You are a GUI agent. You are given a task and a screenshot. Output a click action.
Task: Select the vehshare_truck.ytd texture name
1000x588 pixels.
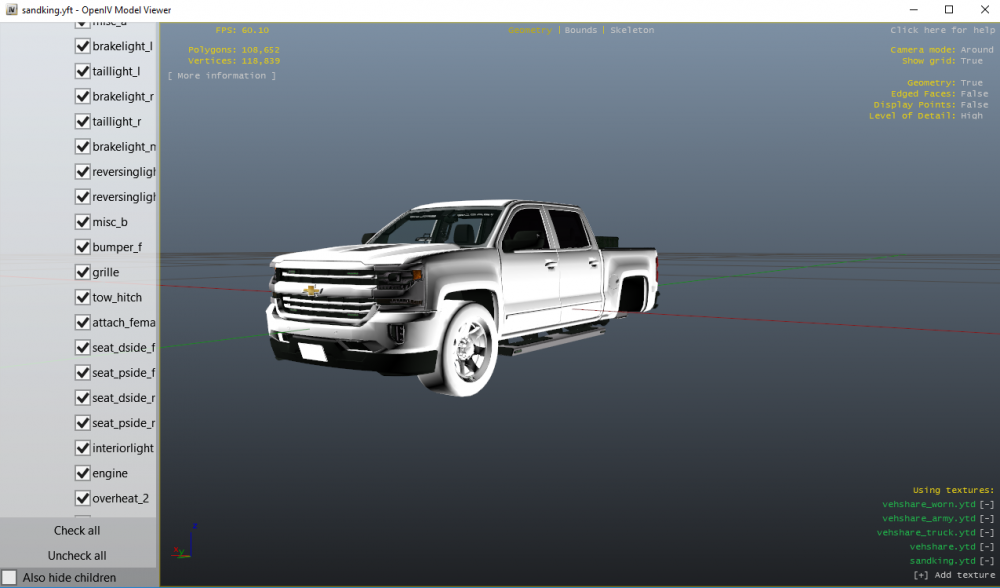tap(926, 533)
